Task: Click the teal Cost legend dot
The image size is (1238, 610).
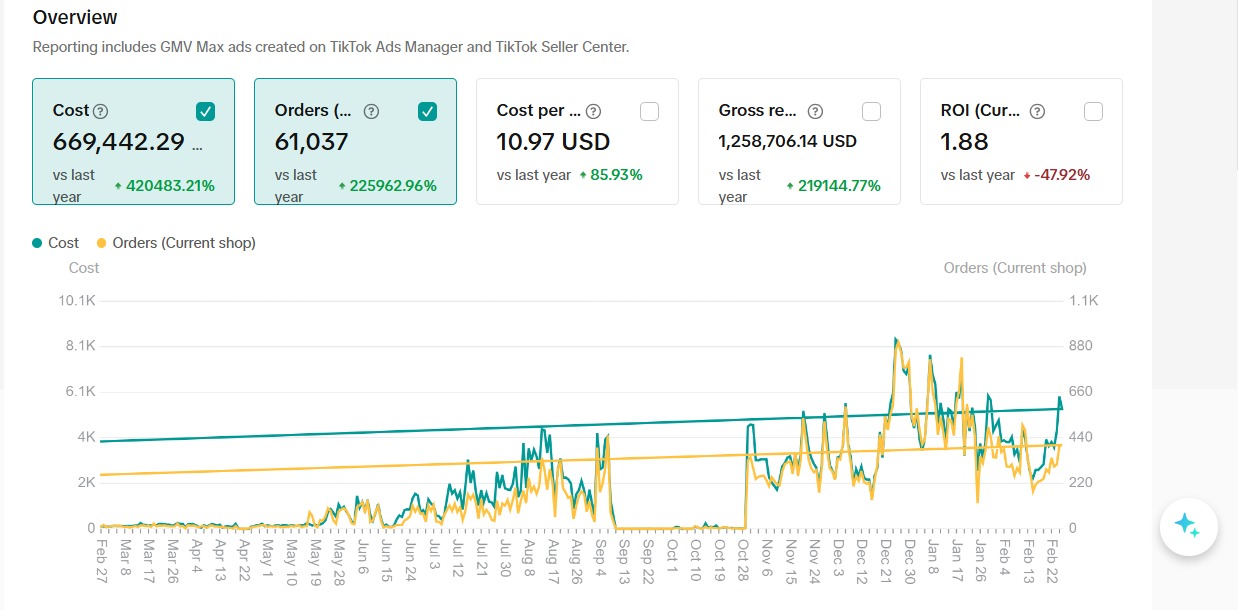Action: point(38,243)
